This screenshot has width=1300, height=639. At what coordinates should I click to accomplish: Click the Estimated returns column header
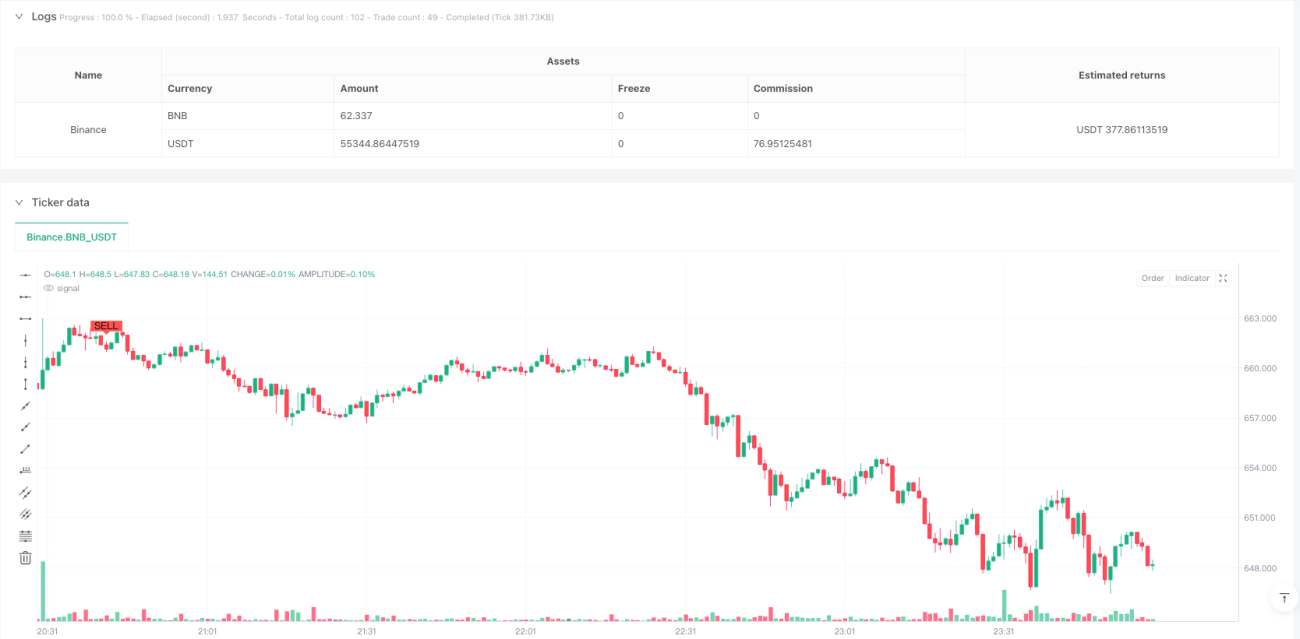(1122, 75)
